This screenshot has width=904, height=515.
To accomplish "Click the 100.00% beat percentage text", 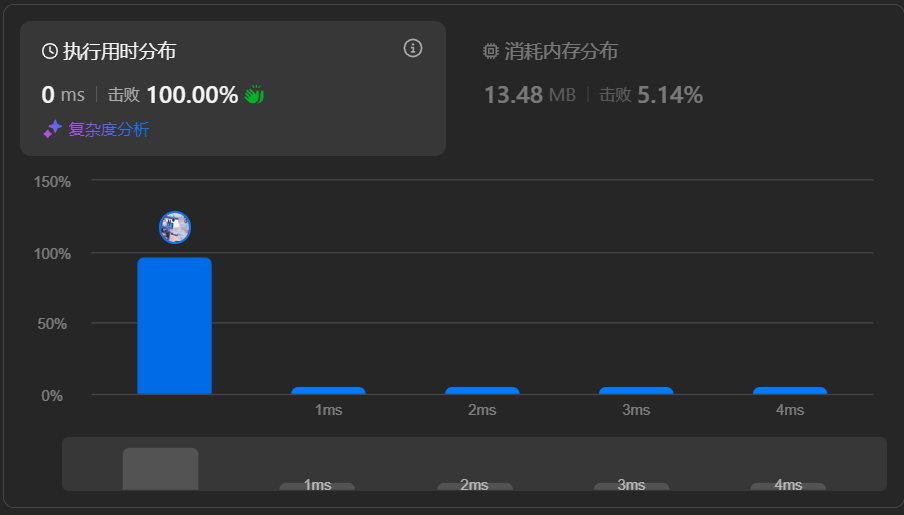I will click(192, 95).
